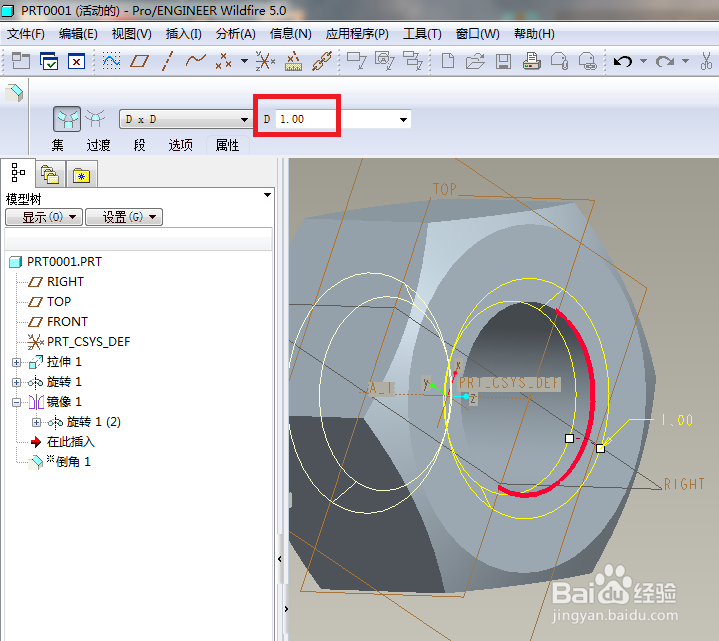
Task: Switch to the folder browser navigator tab
Action: click(50, 174)
